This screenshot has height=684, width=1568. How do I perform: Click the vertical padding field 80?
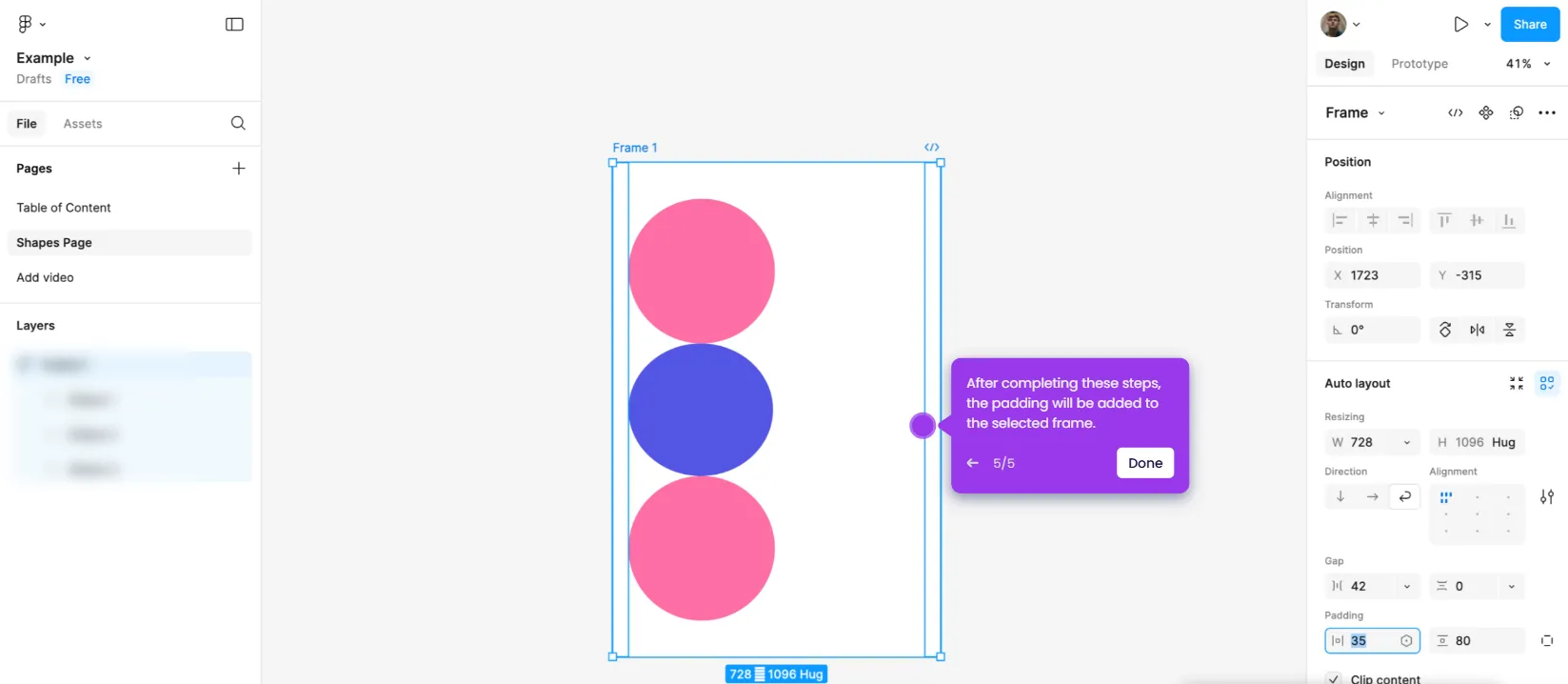click(x=1477, y=641)
